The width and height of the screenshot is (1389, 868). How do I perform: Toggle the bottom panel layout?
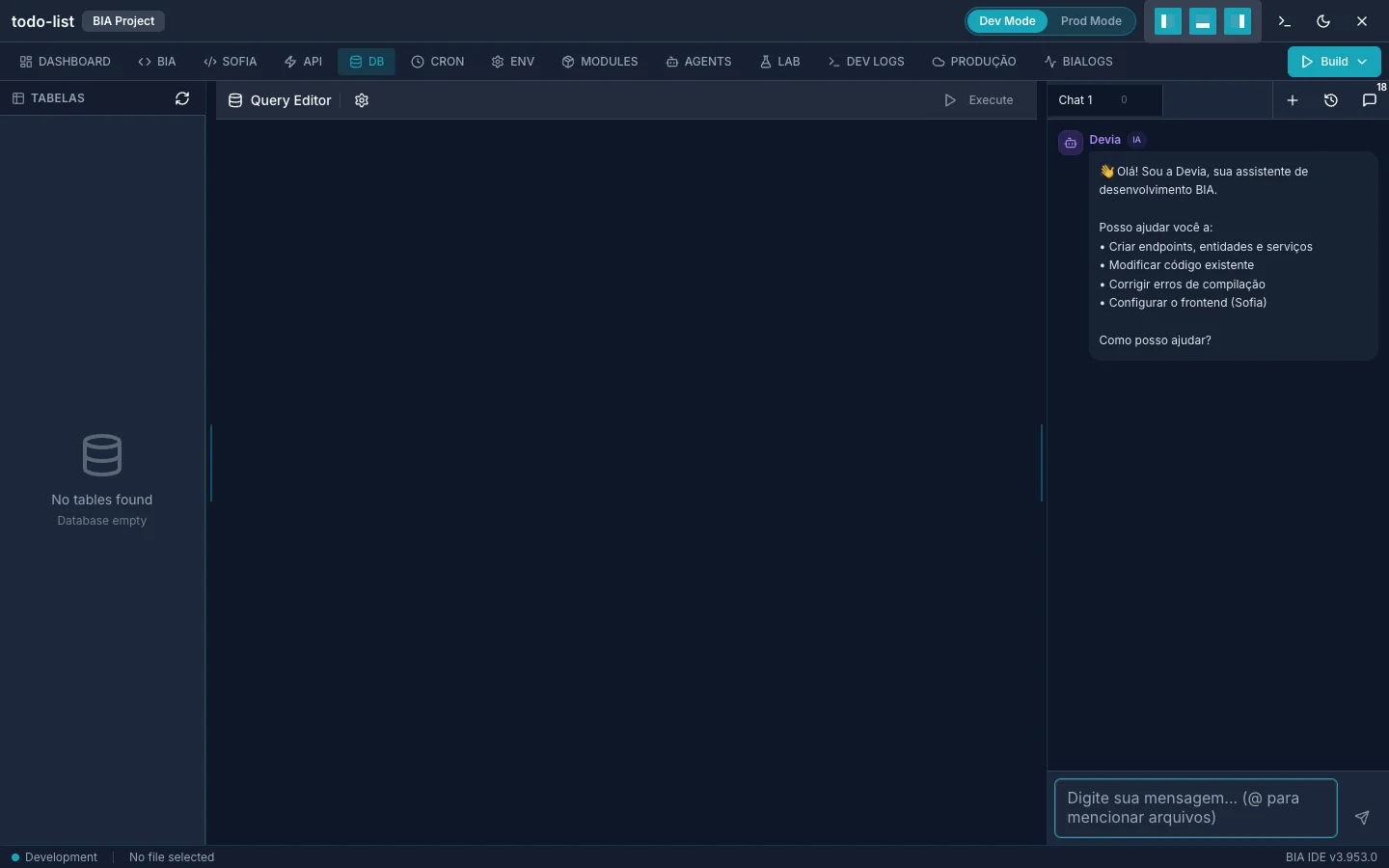[x=1203, y=21]
